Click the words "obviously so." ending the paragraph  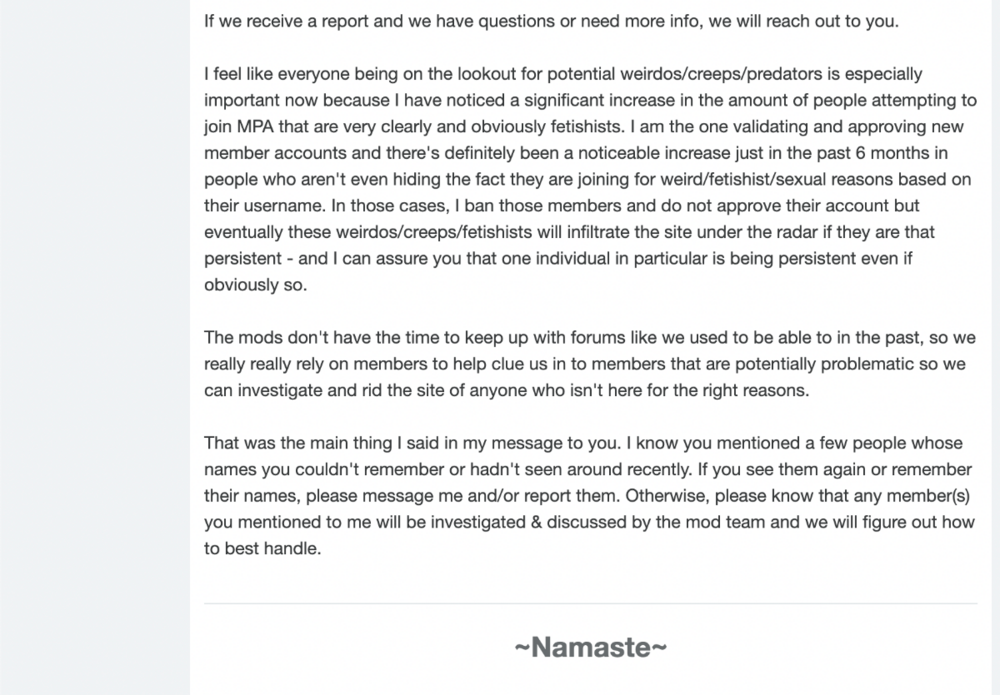coord(255,285)
